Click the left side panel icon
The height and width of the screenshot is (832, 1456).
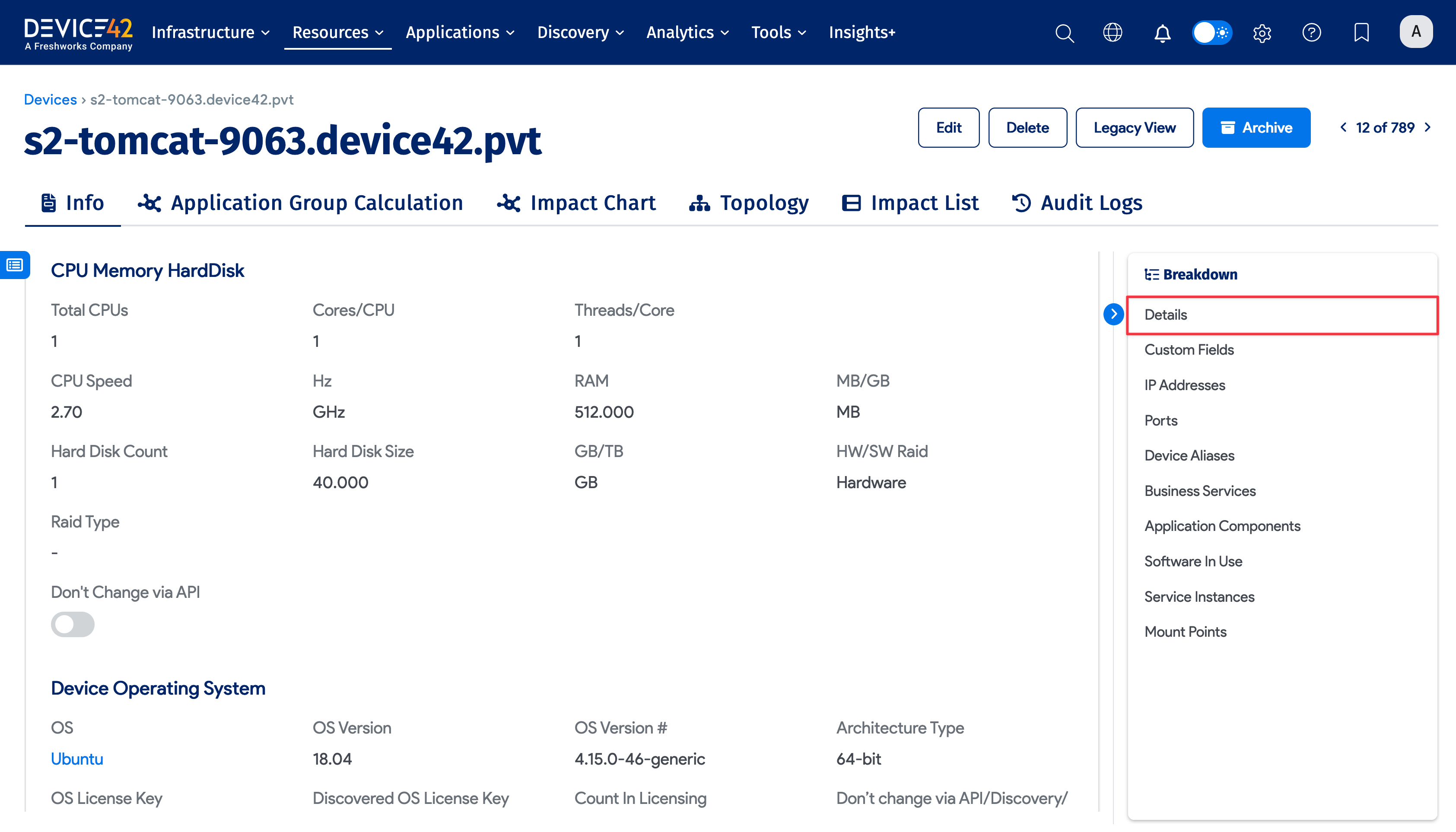[x=15, y=265]
